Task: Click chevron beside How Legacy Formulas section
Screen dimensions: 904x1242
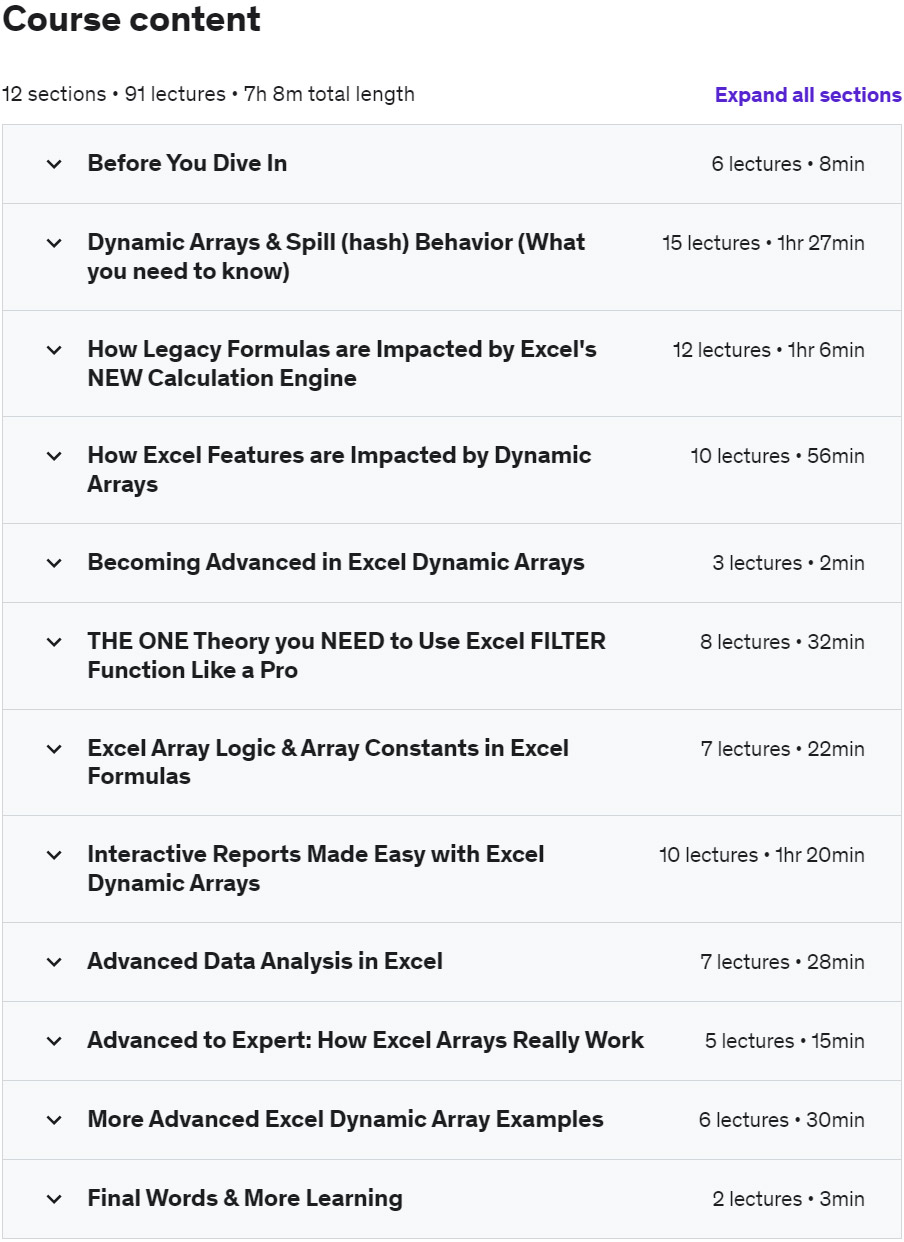Action: 54,350
